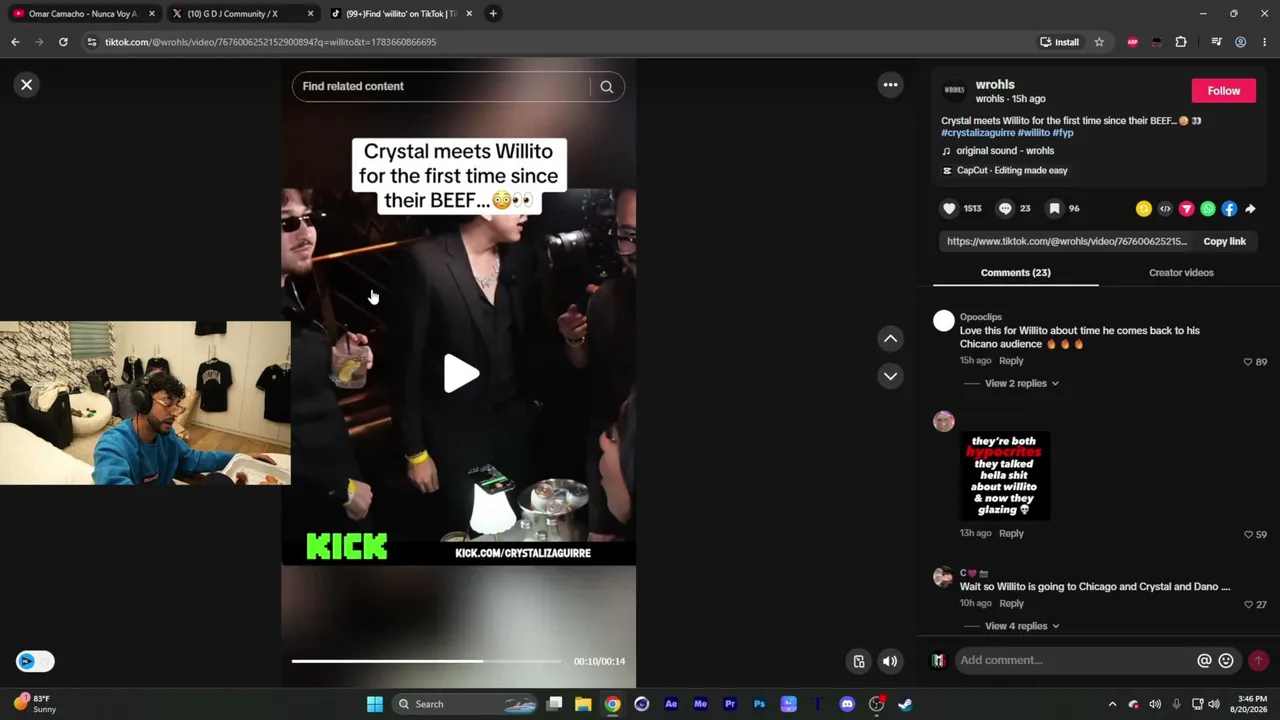Copy the video link
The height and width of the screenshot is (720, 1280).
(x=1224, y=241)
